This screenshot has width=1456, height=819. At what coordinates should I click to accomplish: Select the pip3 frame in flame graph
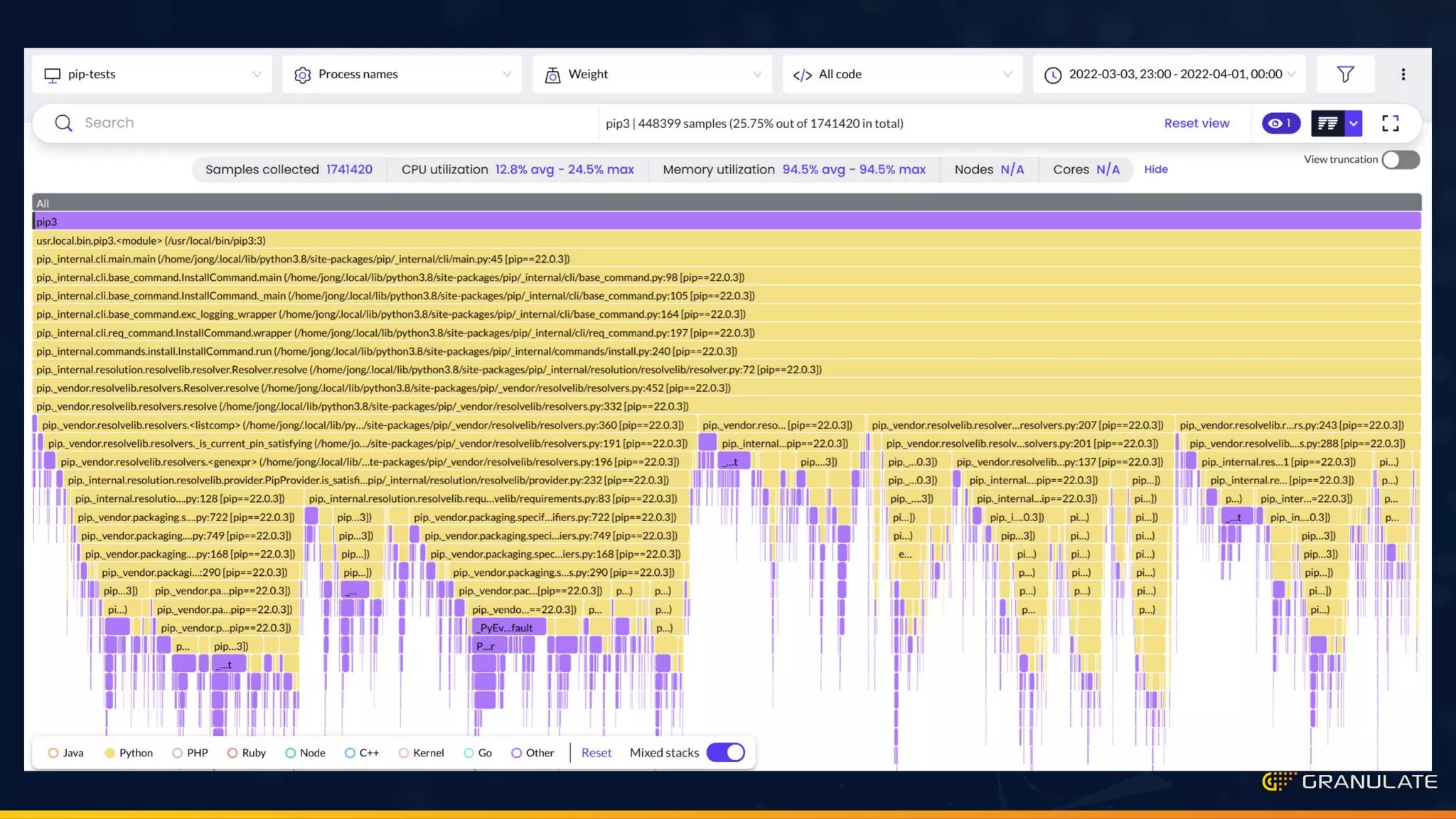click(x=725, y=222)
